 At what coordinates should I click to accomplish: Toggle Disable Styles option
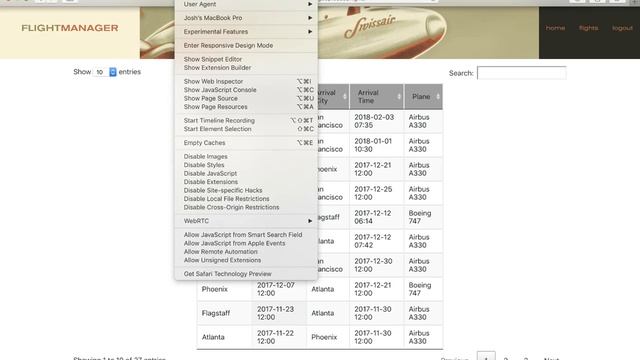click(x=246, y=165)
